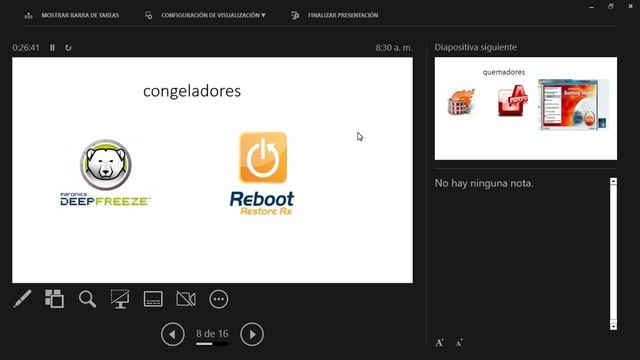Click the No hay ninguna nota text
Image resolution: width=640 pixels, height=360 pixels.
[x=484, y=183]
